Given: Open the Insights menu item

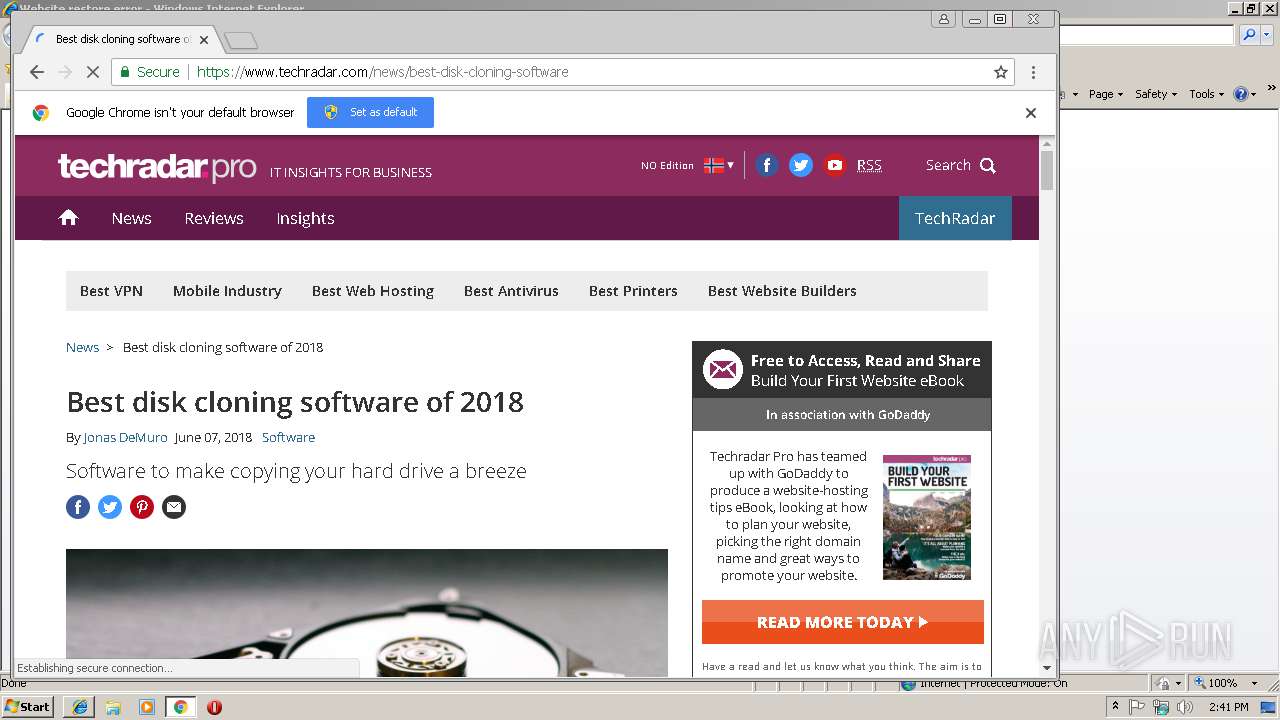Looking at the screenshot, I should click(x=305, y=218).
